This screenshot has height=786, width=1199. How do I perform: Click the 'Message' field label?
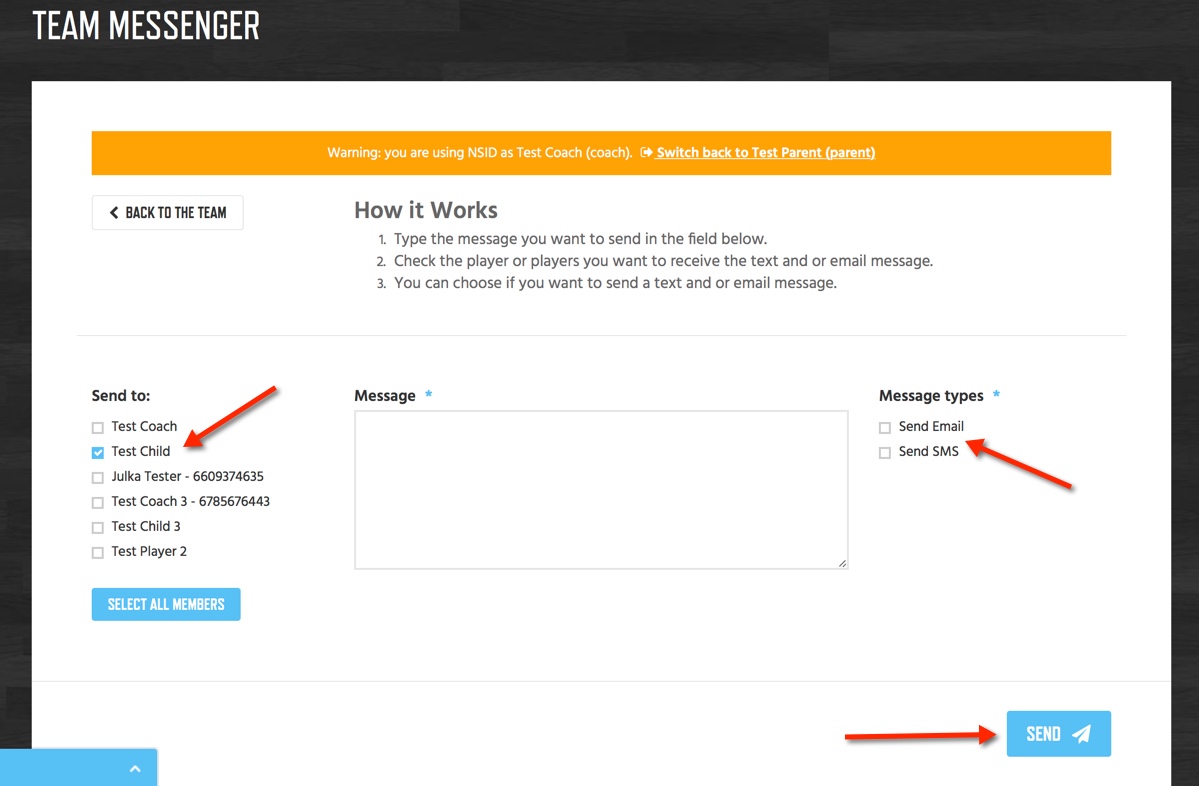[385, 395]
